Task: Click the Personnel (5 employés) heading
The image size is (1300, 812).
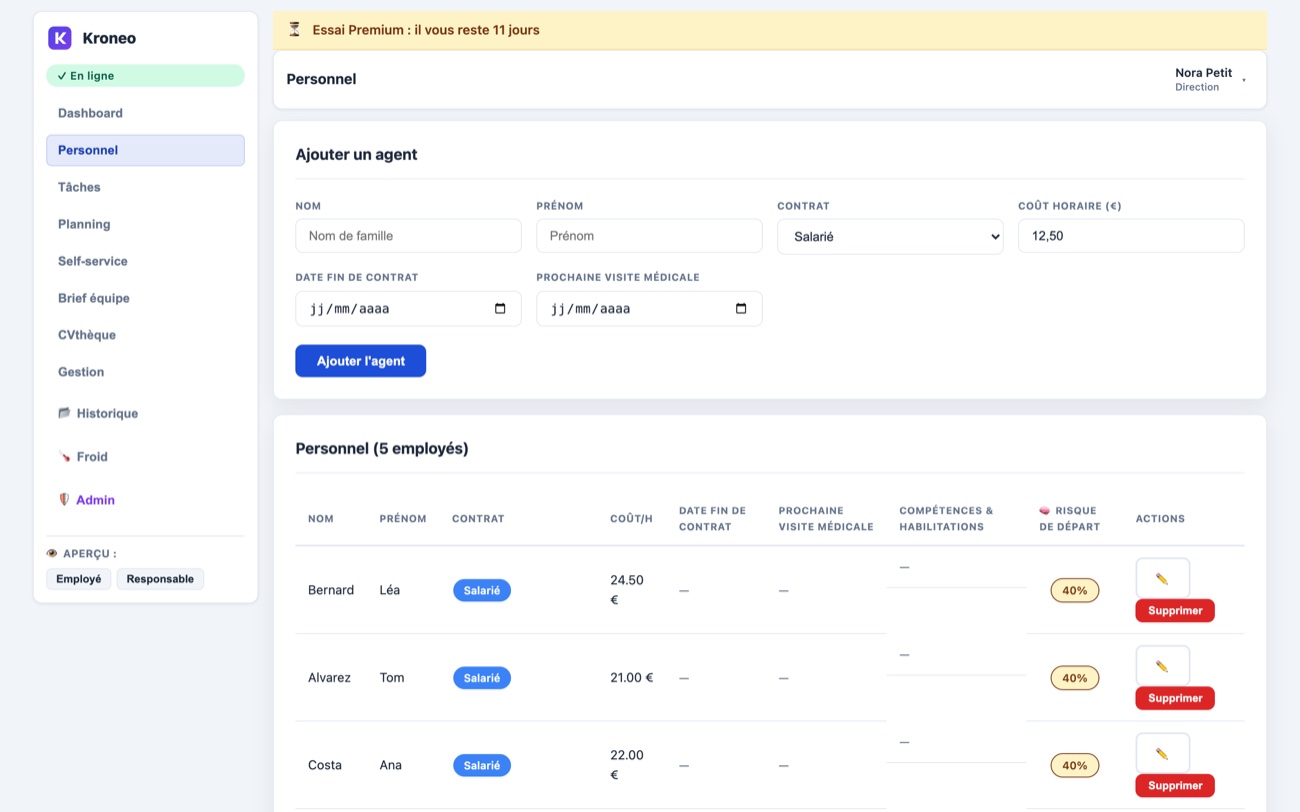Action: (x=382, y=449)
